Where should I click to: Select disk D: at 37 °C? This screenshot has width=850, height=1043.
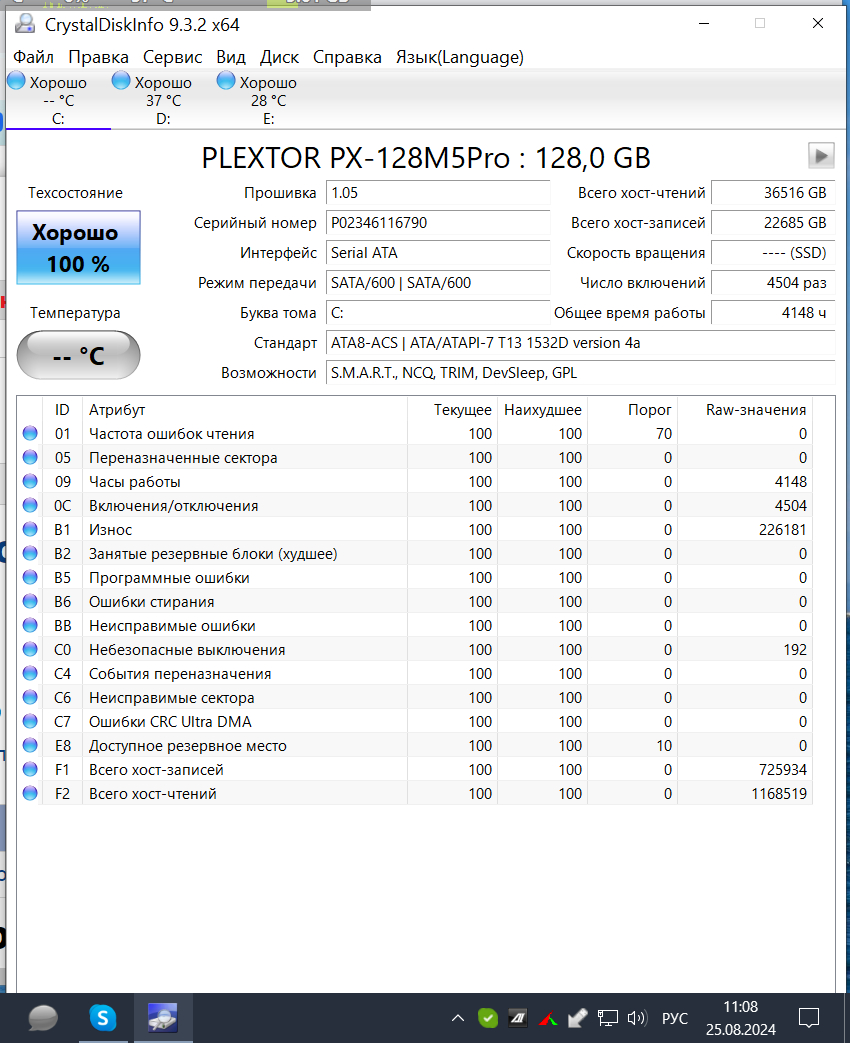[x=164, y=100]
